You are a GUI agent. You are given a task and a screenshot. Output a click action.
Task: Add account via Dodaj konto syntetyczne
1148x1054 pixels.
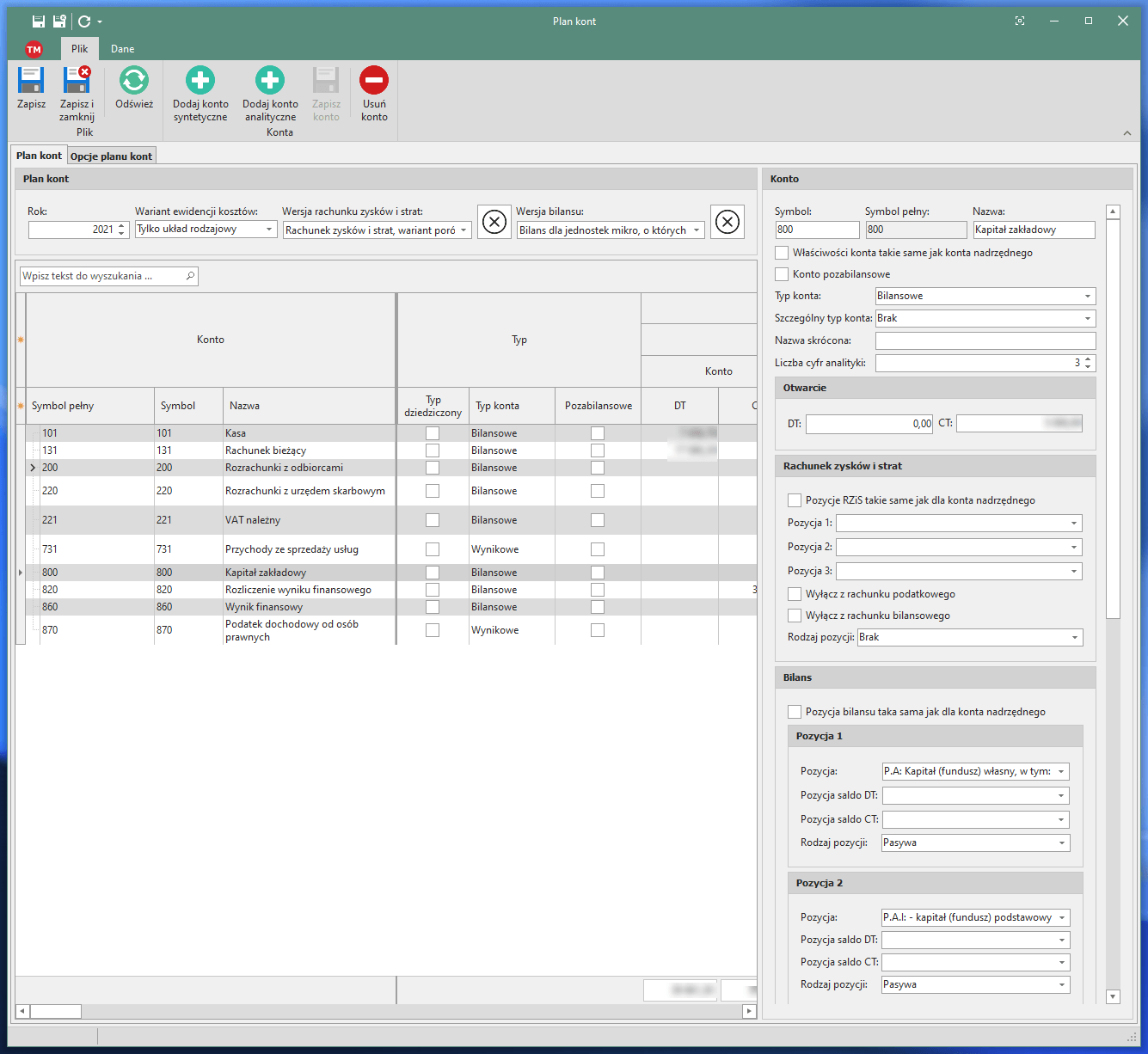(x=200, y=81)
